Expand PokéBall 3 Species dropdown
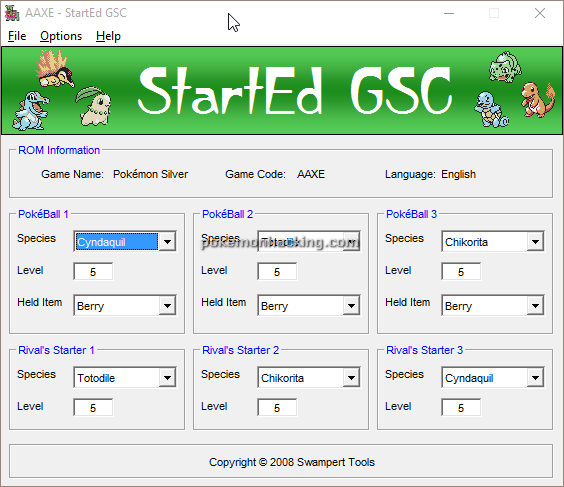Image resolution: width=564 pixels, height=487 pixels. coord(535,242)
